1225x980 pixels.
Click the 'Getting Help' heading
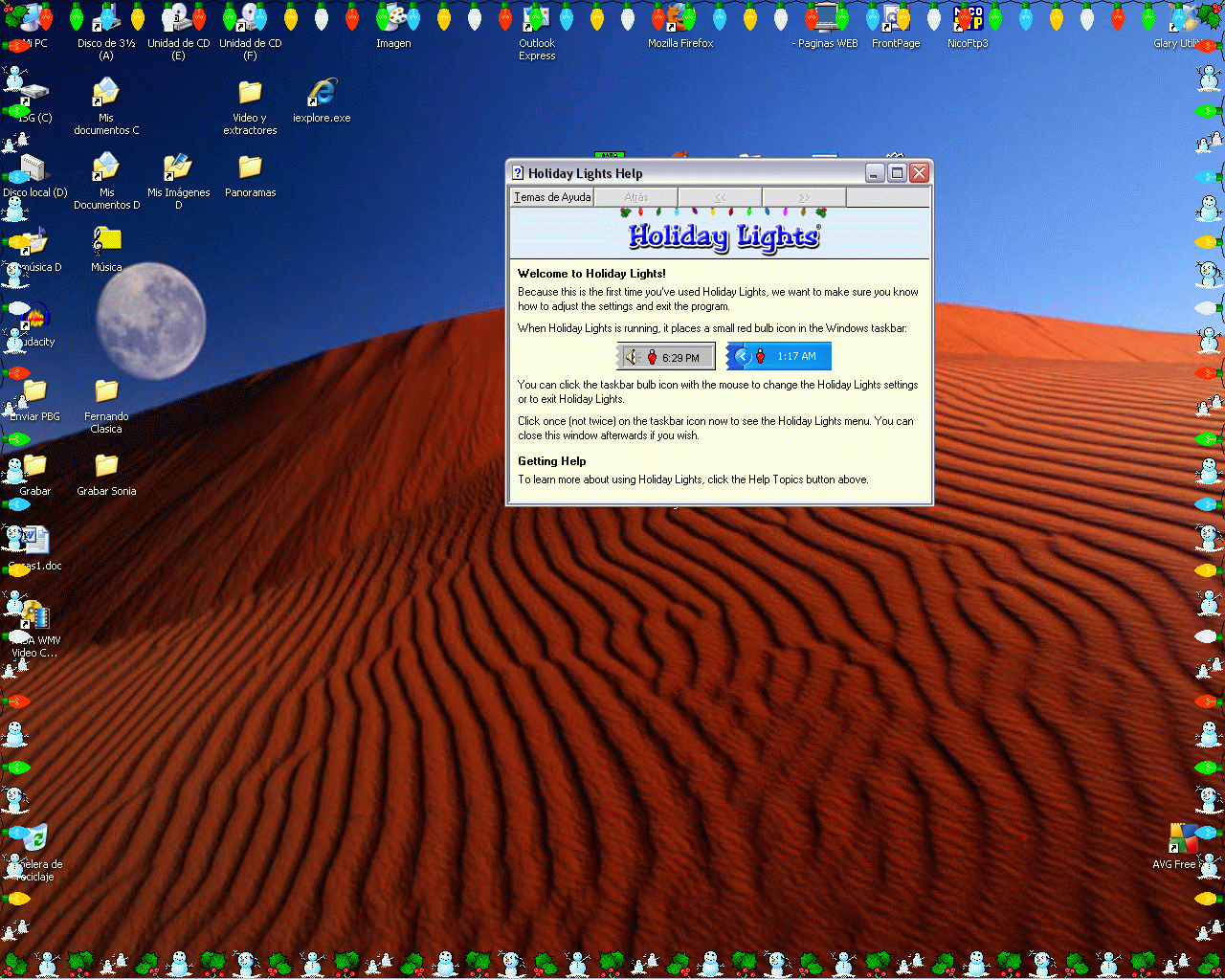[x=551, y=461]
